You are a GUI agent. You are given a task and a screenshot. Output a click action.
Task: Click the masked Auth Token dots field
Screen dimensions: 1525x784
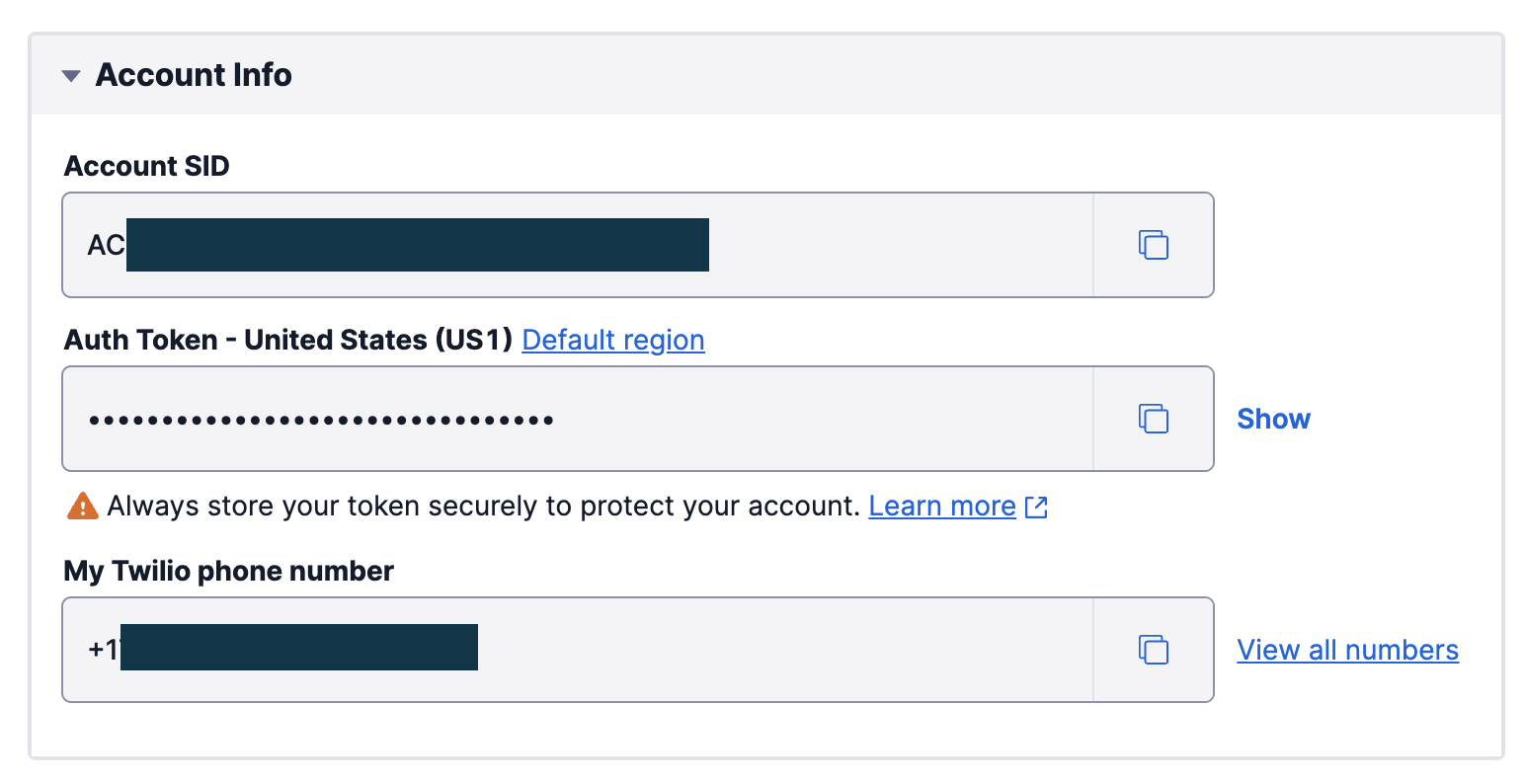pos(321,420)
